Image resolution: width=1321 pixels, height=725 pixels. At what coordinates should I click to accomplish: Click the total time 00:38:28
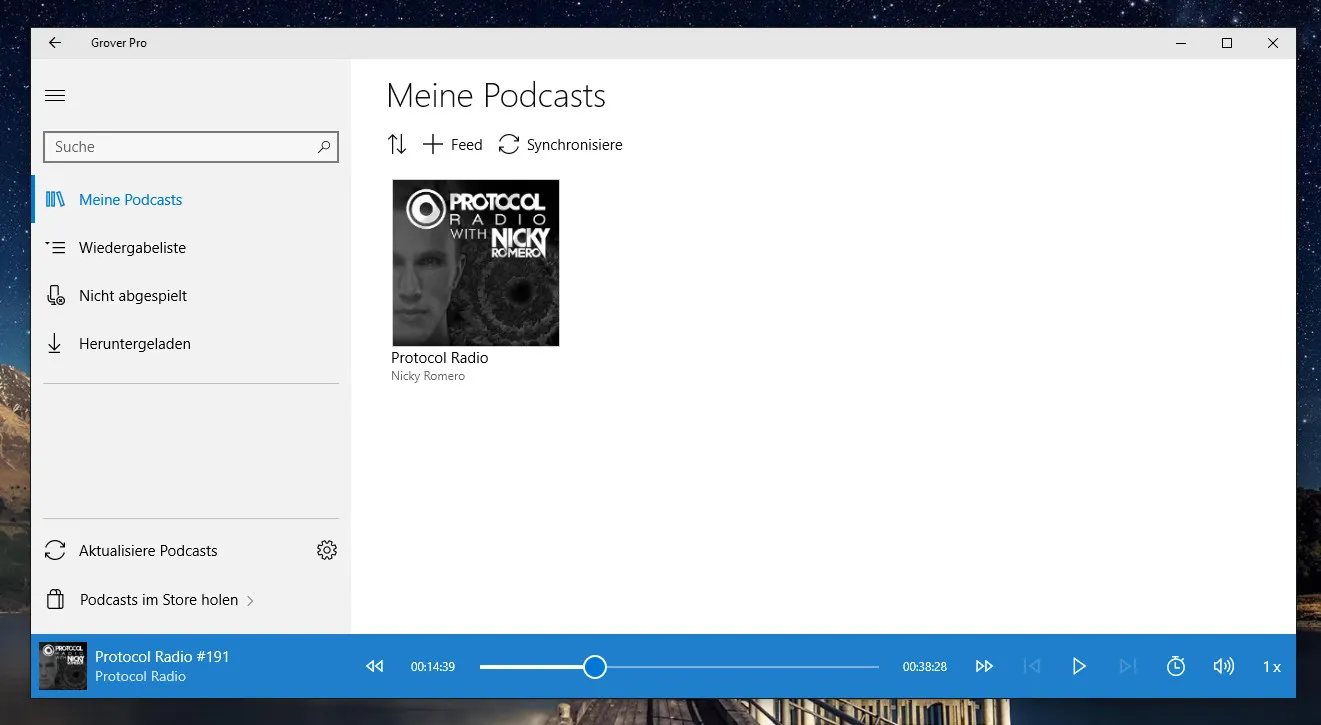(925, 667)
